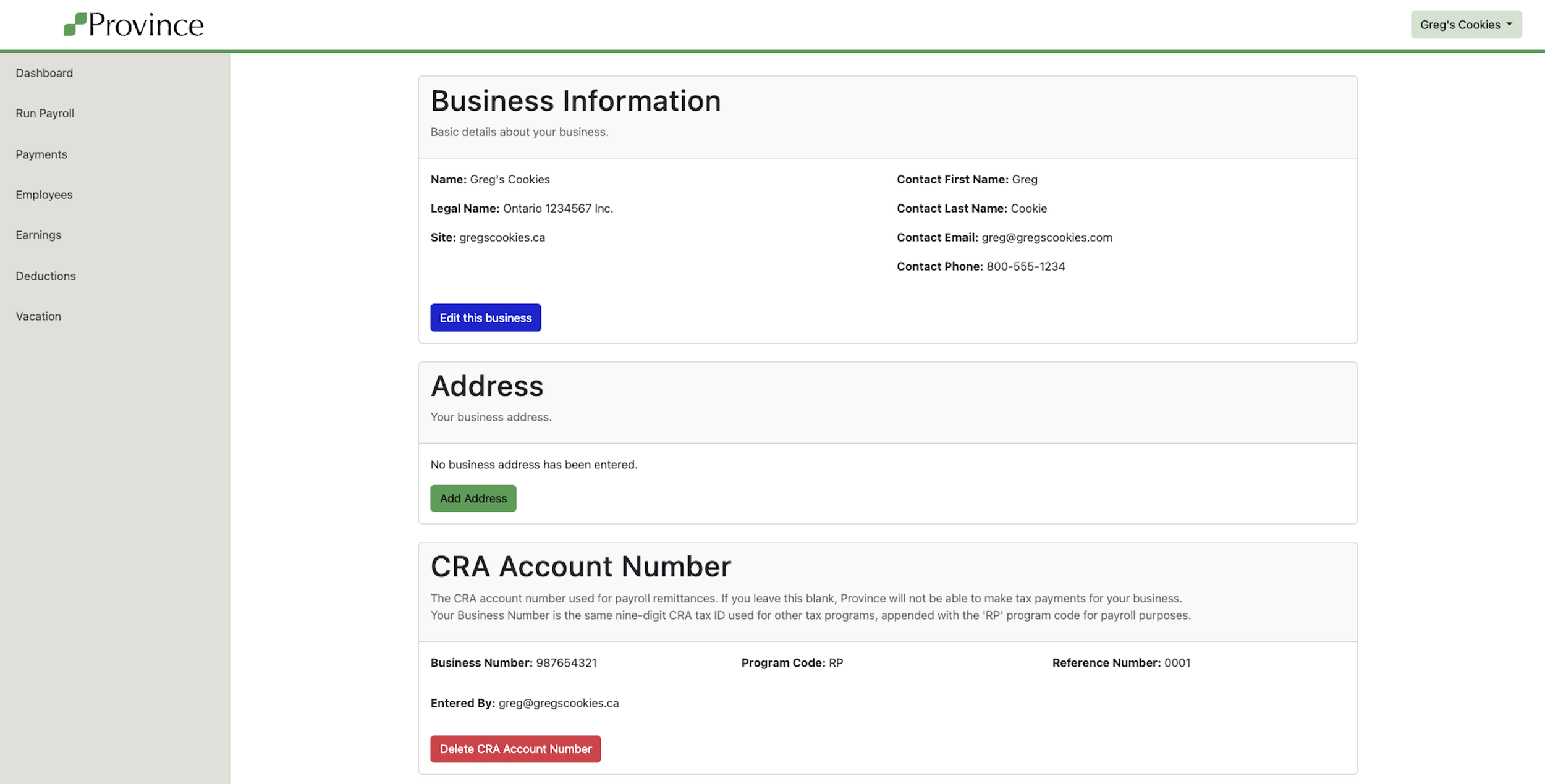The width and height of the screenshot is (1545, 784).
Task: Open the Greg's Cookies account dropdown
Action: (x=1465, y=25)
